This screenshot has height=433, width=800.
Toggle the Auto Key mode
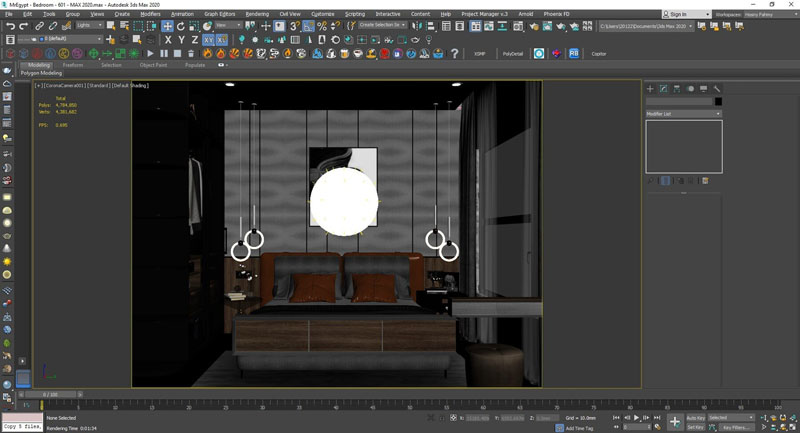695,417
